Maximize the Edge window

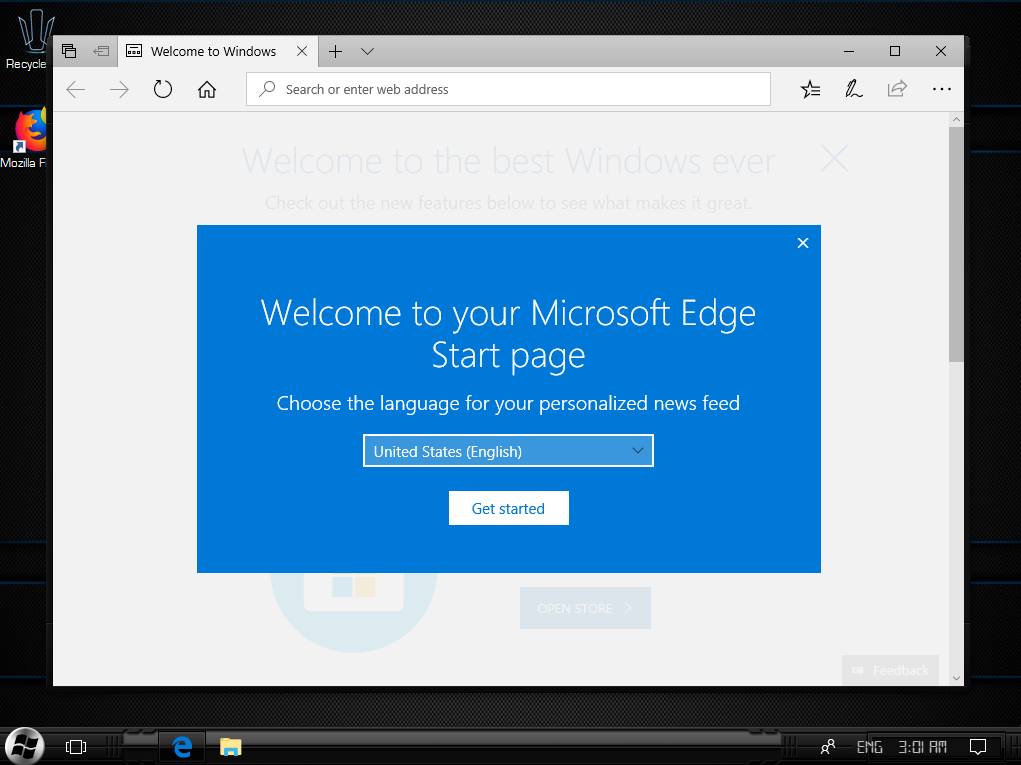[x=895, y=51]
